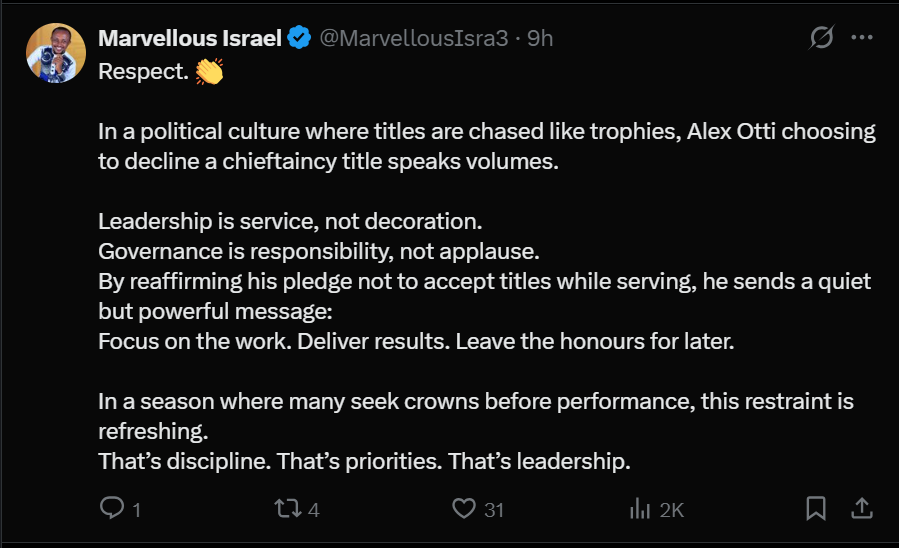
Task: Click the repost count of 4
Action: (314, 510)
